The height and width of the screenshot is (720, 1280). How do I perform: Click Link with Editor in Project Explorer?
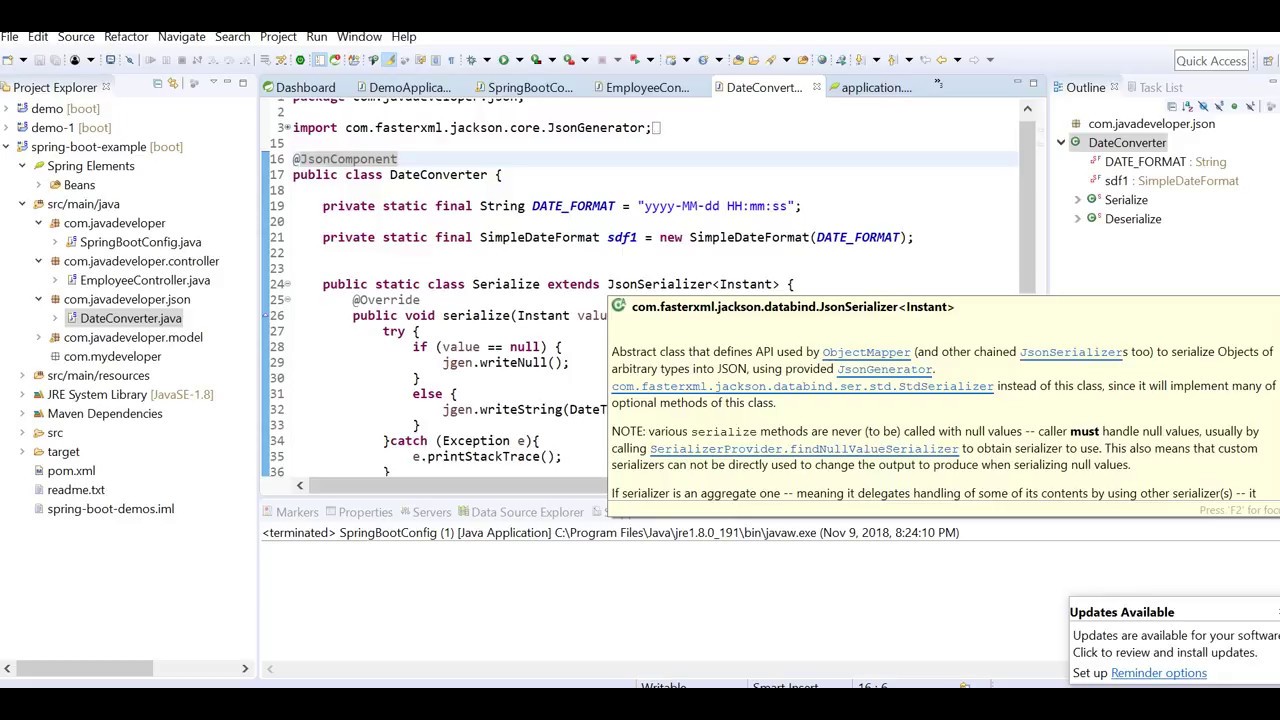175,84
